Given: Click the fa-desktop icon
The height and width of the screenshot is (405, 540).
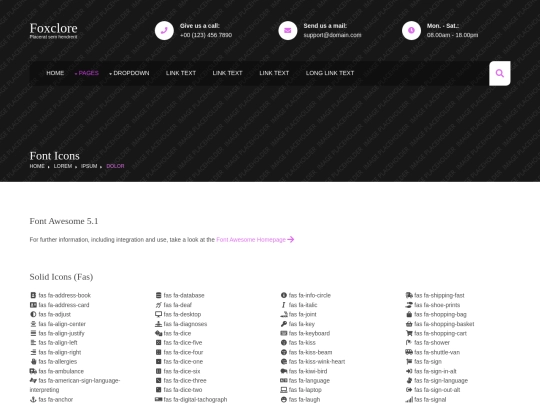Looking at the screenshot, I should [158, 314].
